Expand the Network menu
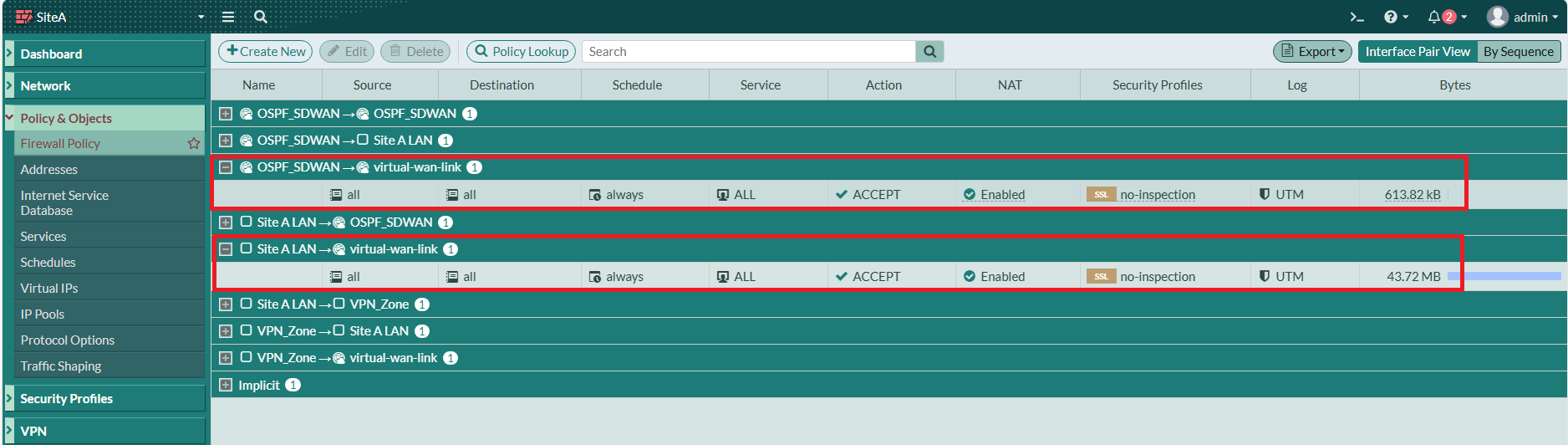 pyautogui.click(x=104, y=85)
